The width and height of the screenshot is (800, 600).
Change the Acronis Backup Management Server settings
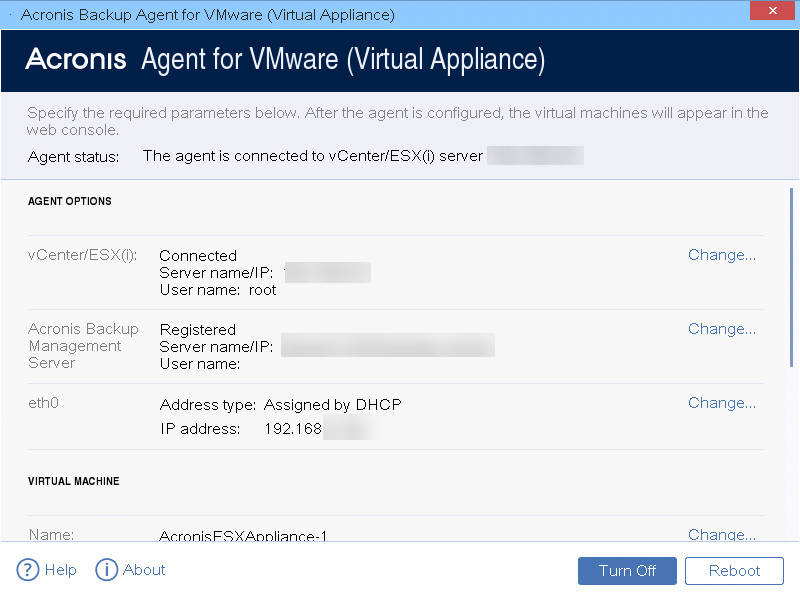(721, 329)
